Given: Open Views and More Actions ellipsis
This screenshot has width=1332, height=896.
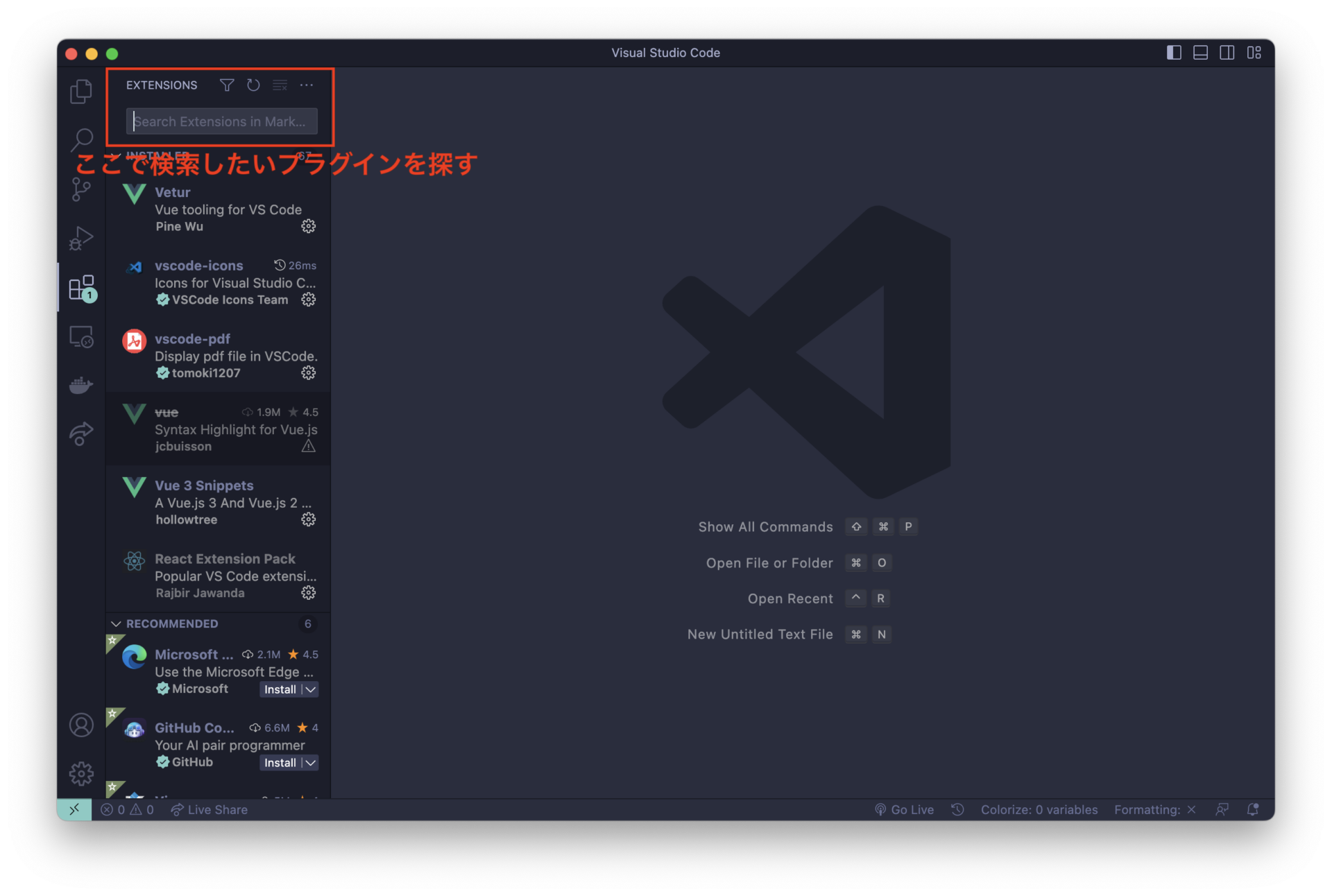Looking at the screenshot, I should pos(307,85).
